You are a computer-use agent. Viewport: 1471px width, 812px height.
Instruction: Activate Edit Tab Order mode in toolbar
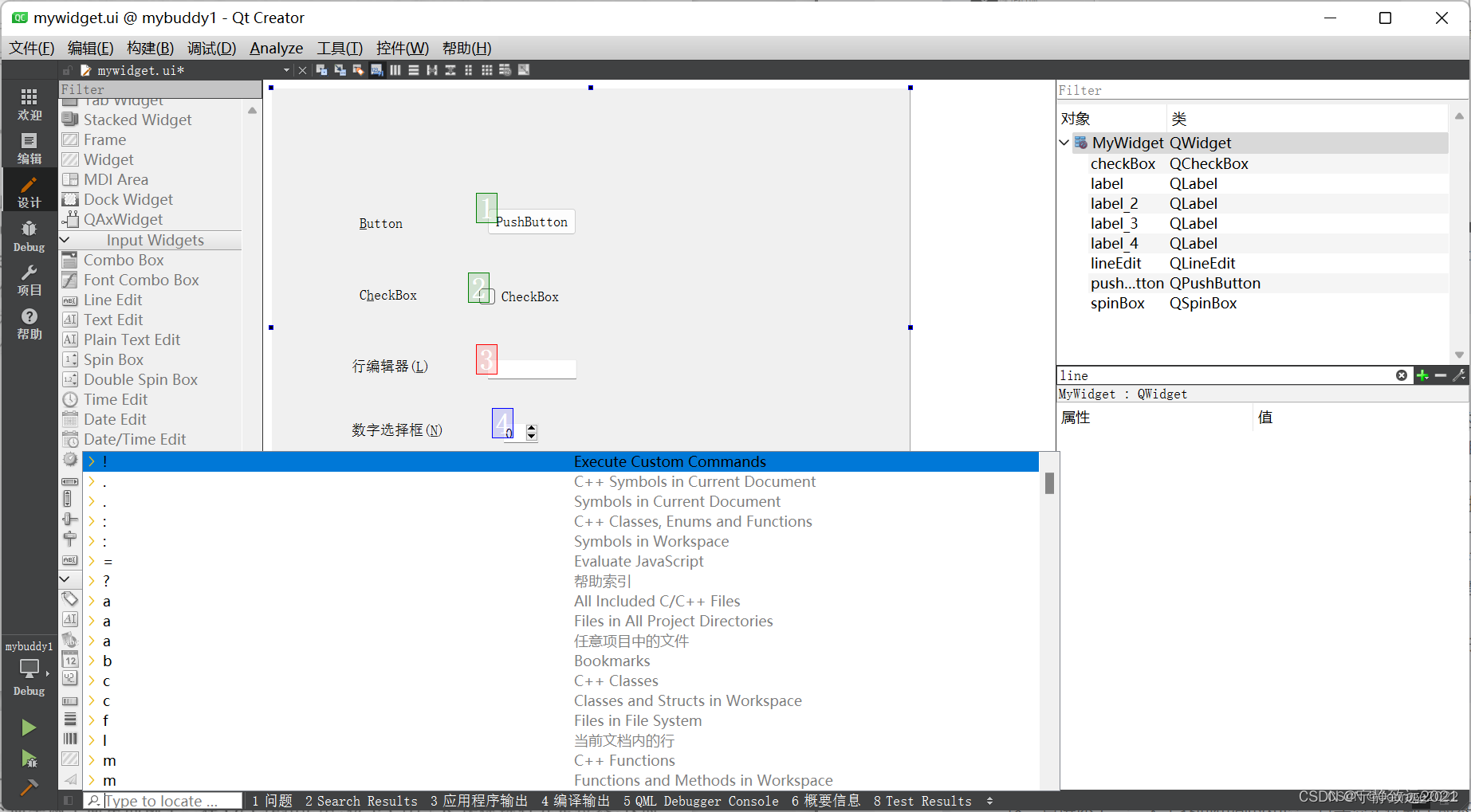pos(377,70)
